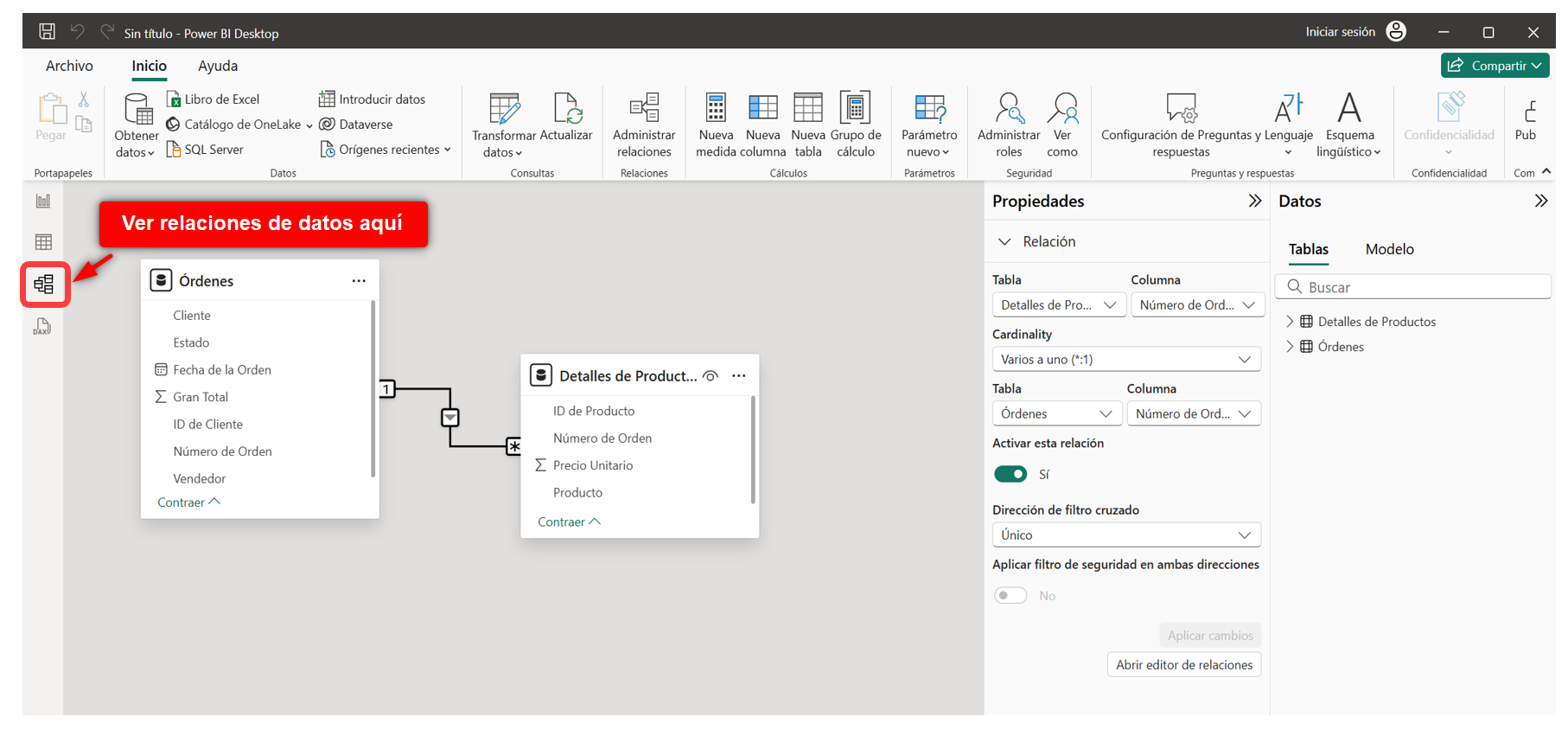
Task: Open Configuración de Preguntas y respuestas
Action: [1181, 125]
